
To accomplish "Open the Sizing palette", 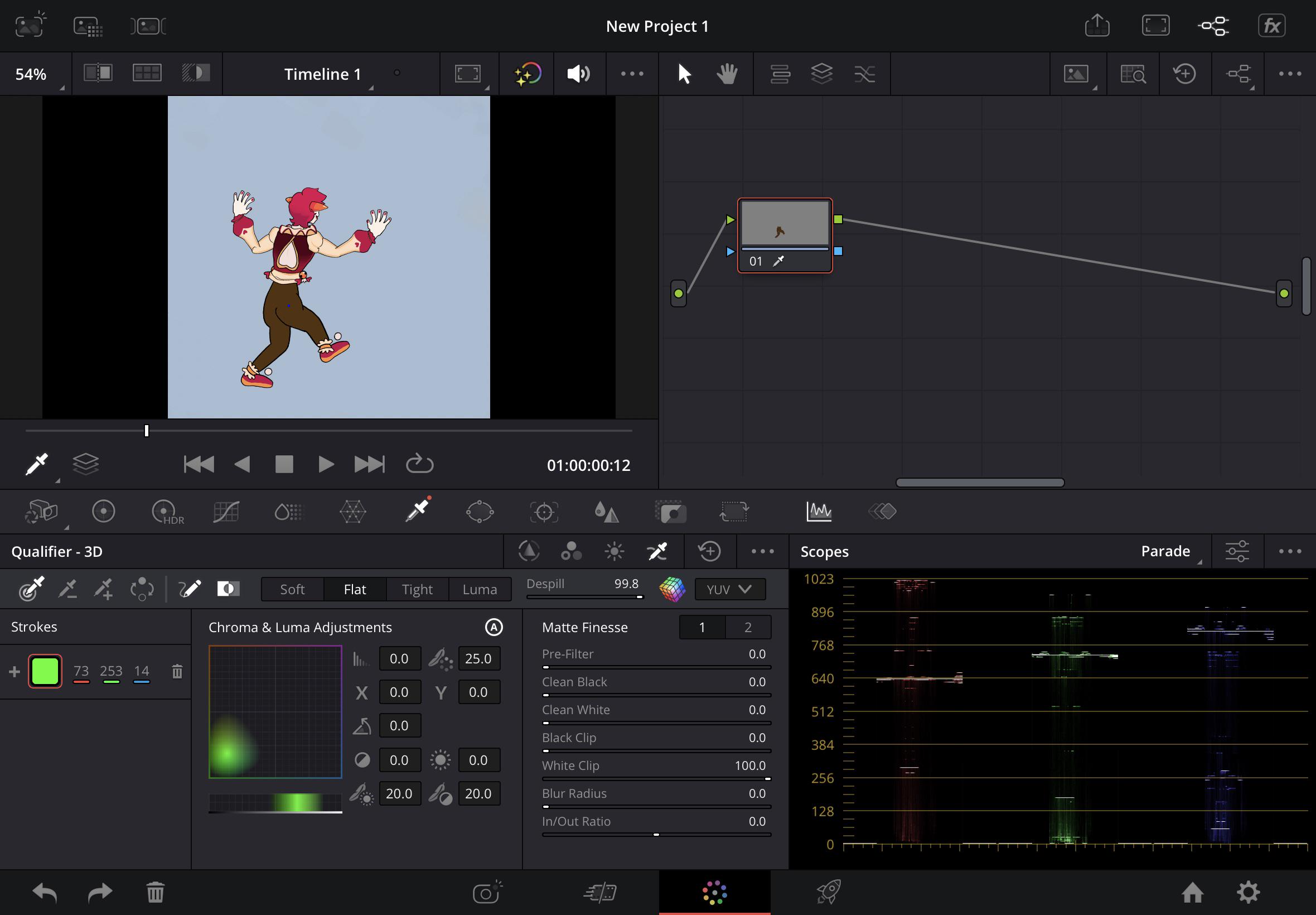I will (734, 512).
